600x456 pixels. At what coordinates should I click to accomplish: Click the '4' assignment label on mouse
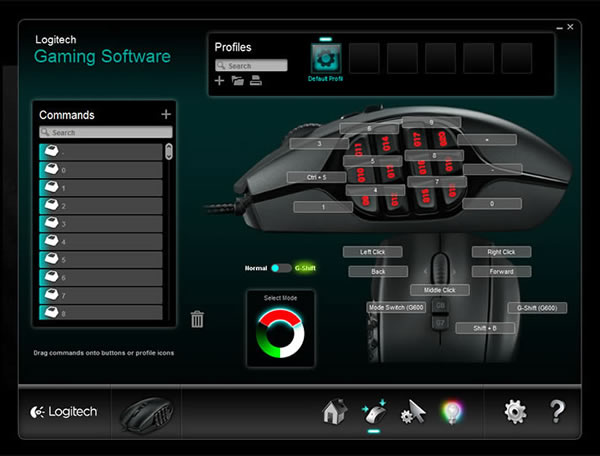pos(375,190)
